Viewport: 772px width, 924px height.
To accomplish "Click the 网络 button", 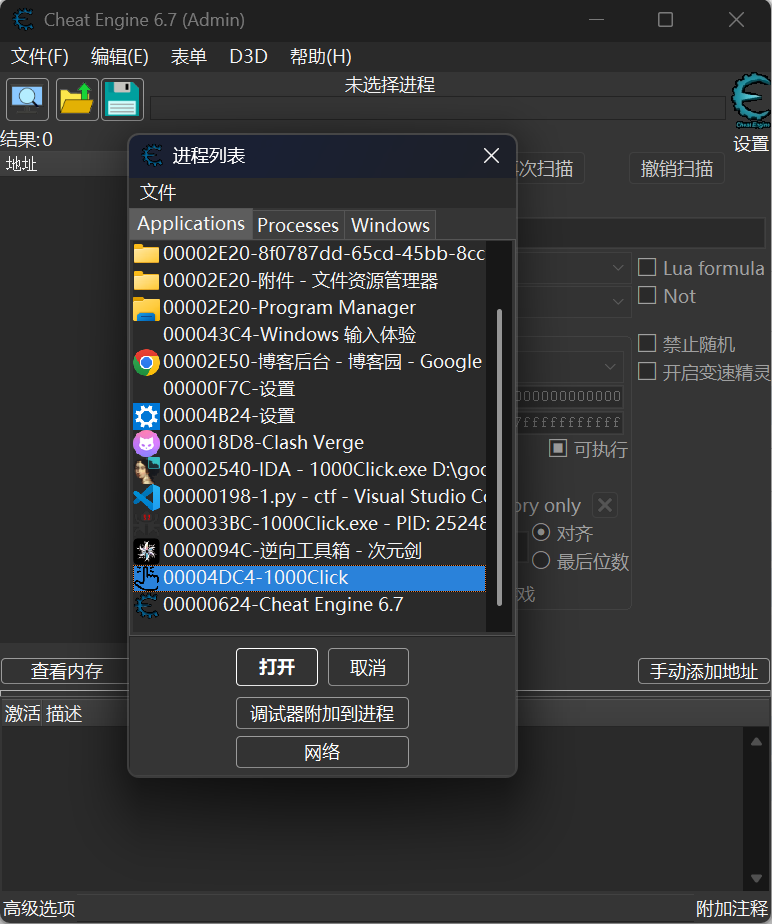I will pyautogui.click(x=322, y=752).
